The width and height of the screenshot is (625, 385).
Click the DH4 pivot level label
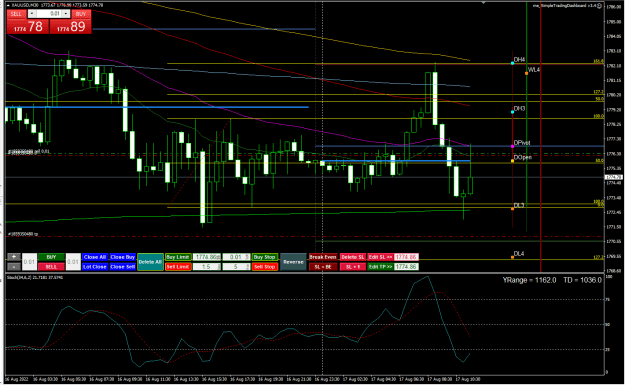(519, 60)
